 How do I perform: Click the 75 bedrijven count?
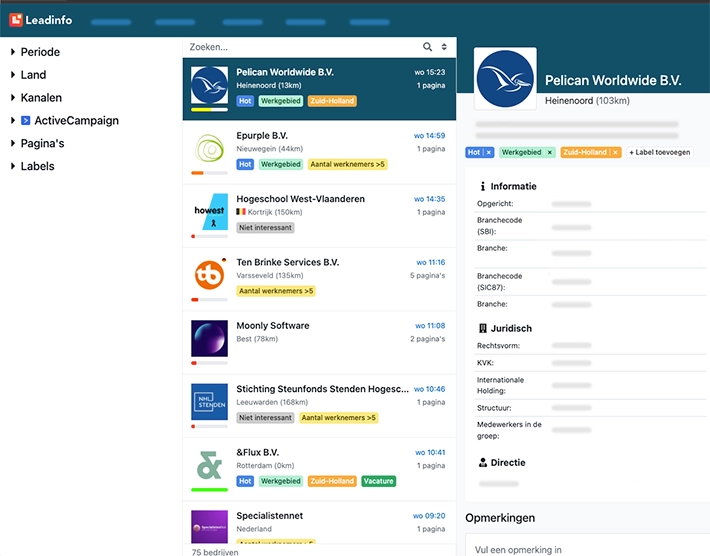(x=215, y=552)
